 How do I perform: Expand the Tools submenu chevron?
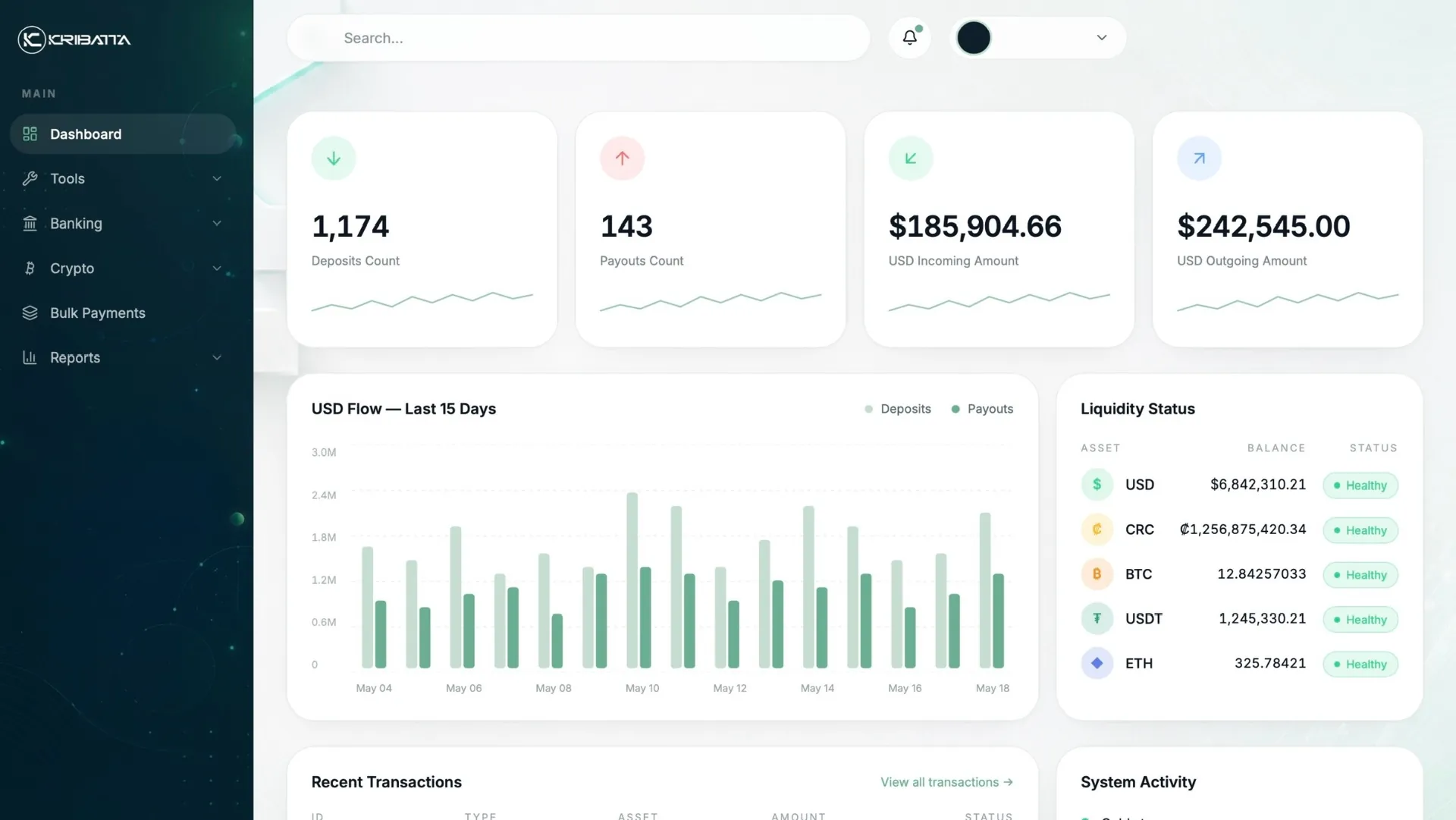pos(217,179)
